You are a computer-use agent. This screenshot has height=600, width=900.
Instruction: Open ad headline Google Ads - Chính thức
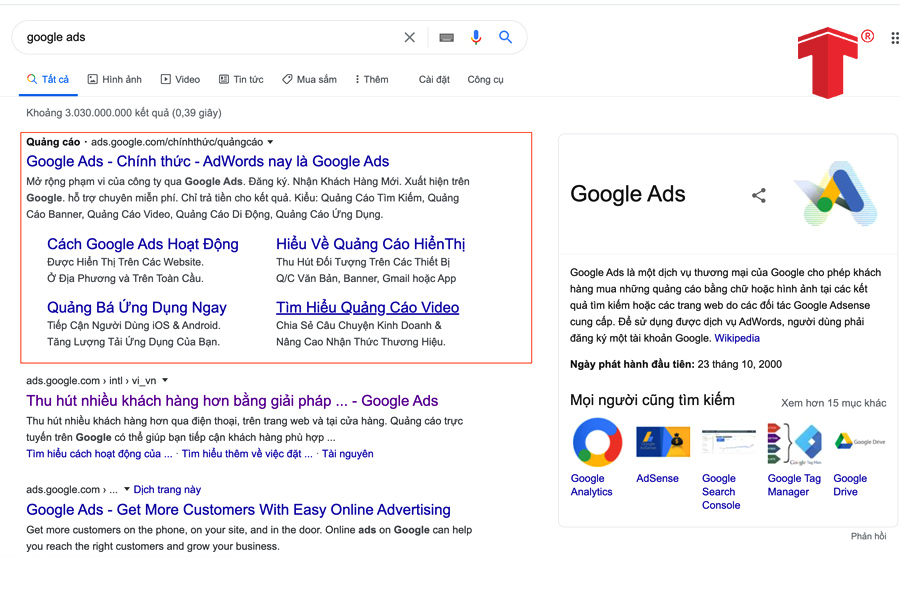coord(208,161)
